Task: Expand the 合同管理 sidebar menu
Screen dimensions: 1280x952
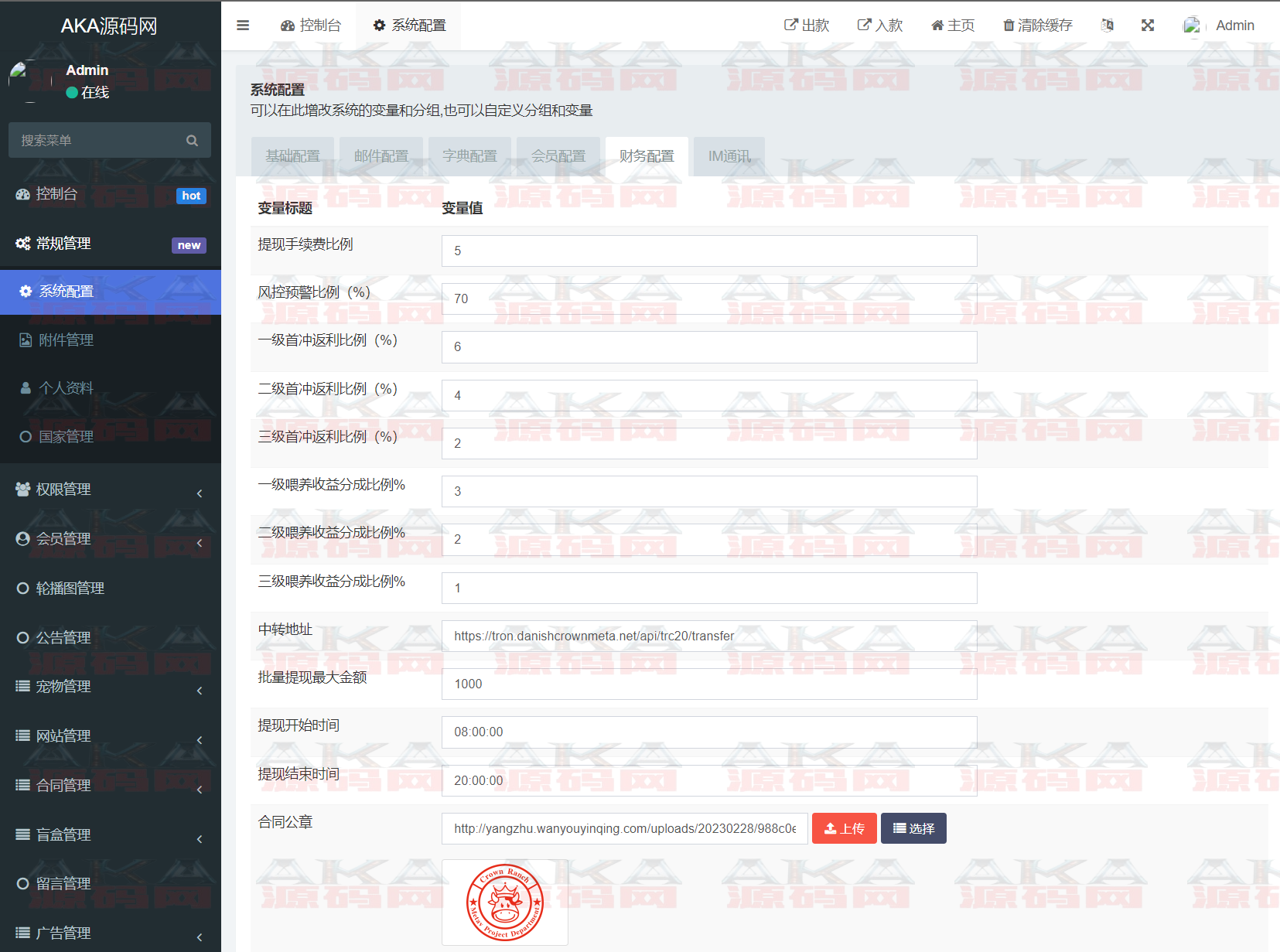Action: [110, 786]
